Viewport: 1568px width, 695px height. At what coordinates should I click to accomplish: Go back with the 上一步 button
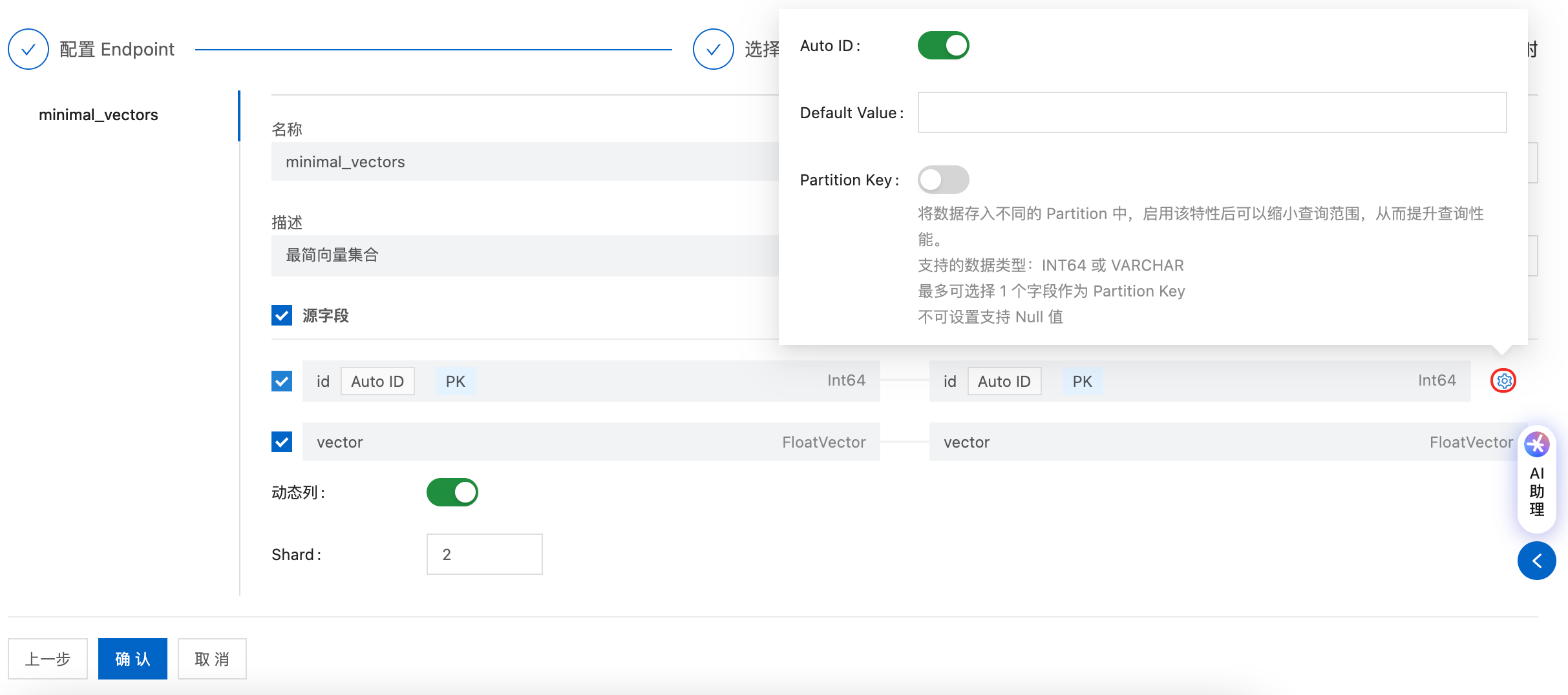pyautogui.click(x=48, y=659)
